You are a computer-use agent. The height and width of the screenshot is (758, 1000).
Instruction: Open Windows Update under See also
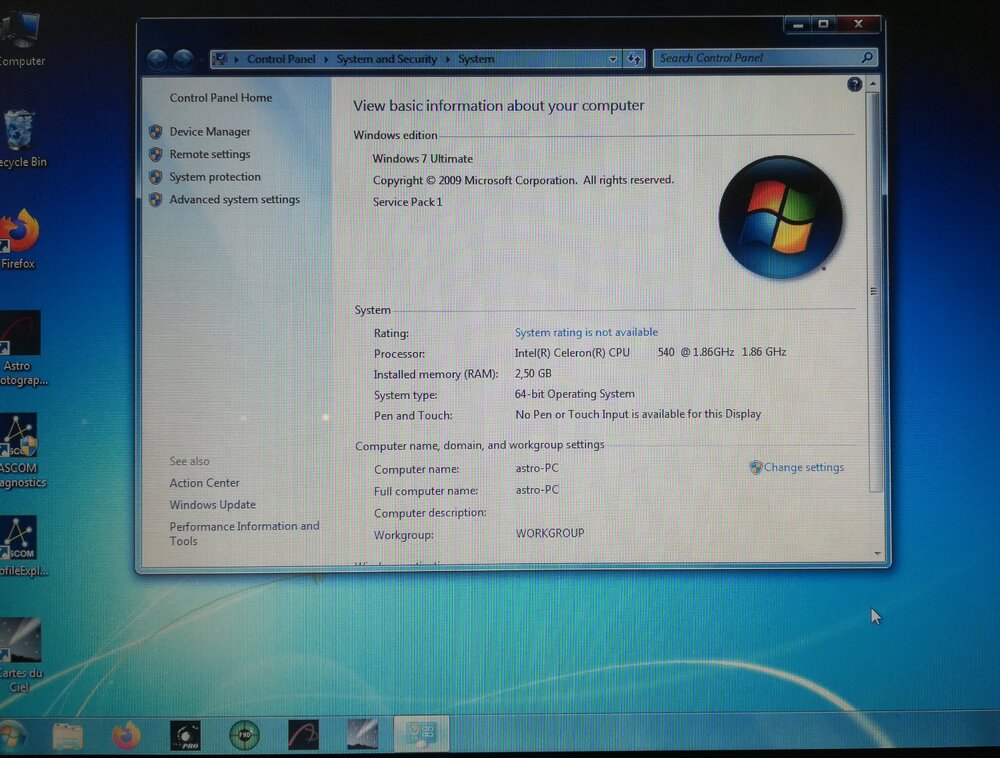[x=212, y=505]
